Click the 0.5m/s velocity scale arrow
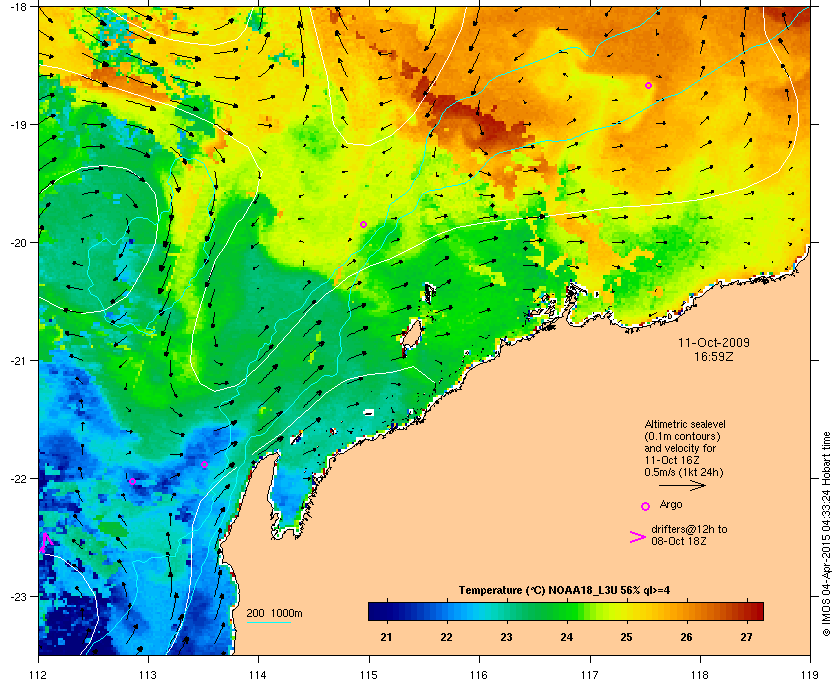The image size is (840, 680). coord(682,486)
